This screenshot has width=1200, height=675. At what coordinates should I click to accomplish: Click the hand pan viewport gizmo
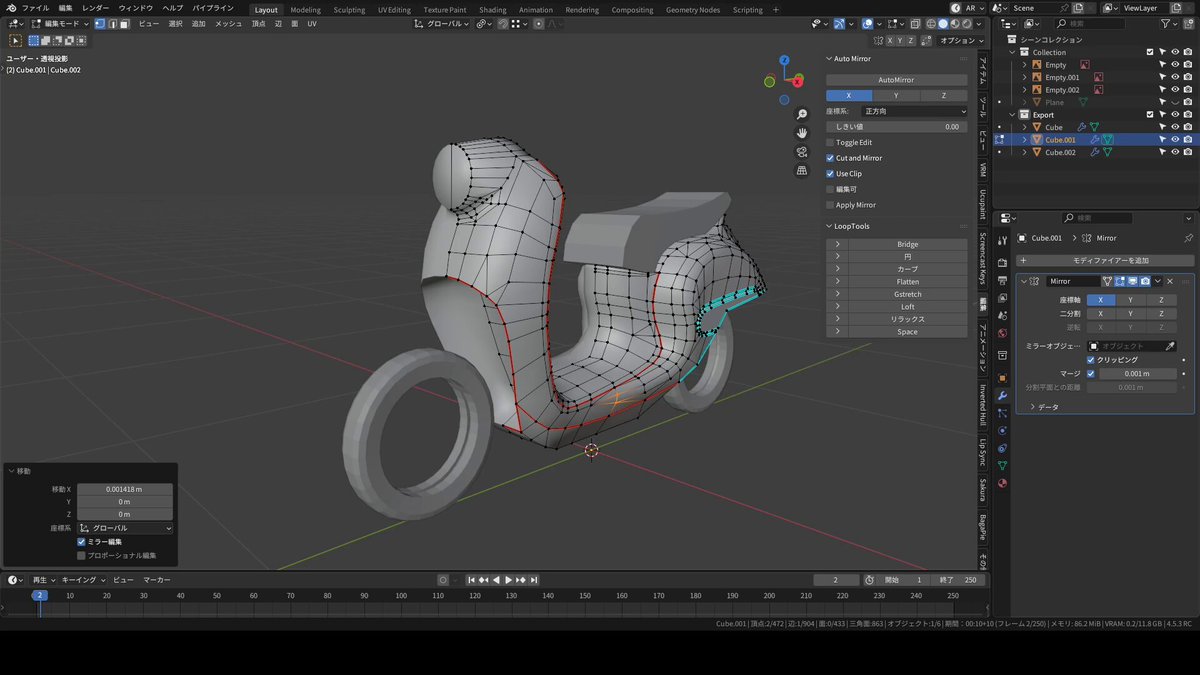tap(802, 133)
